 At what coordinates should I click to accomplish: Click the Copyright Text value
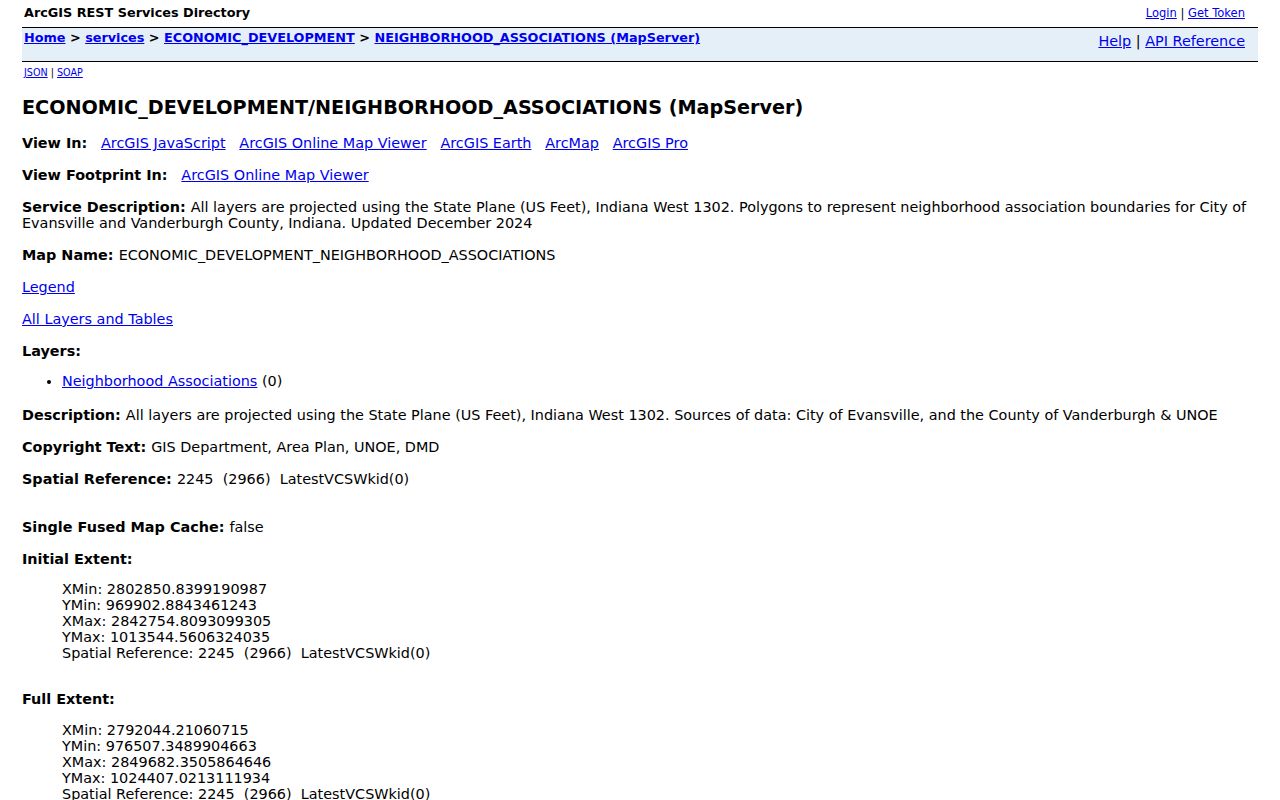[295, 447]
